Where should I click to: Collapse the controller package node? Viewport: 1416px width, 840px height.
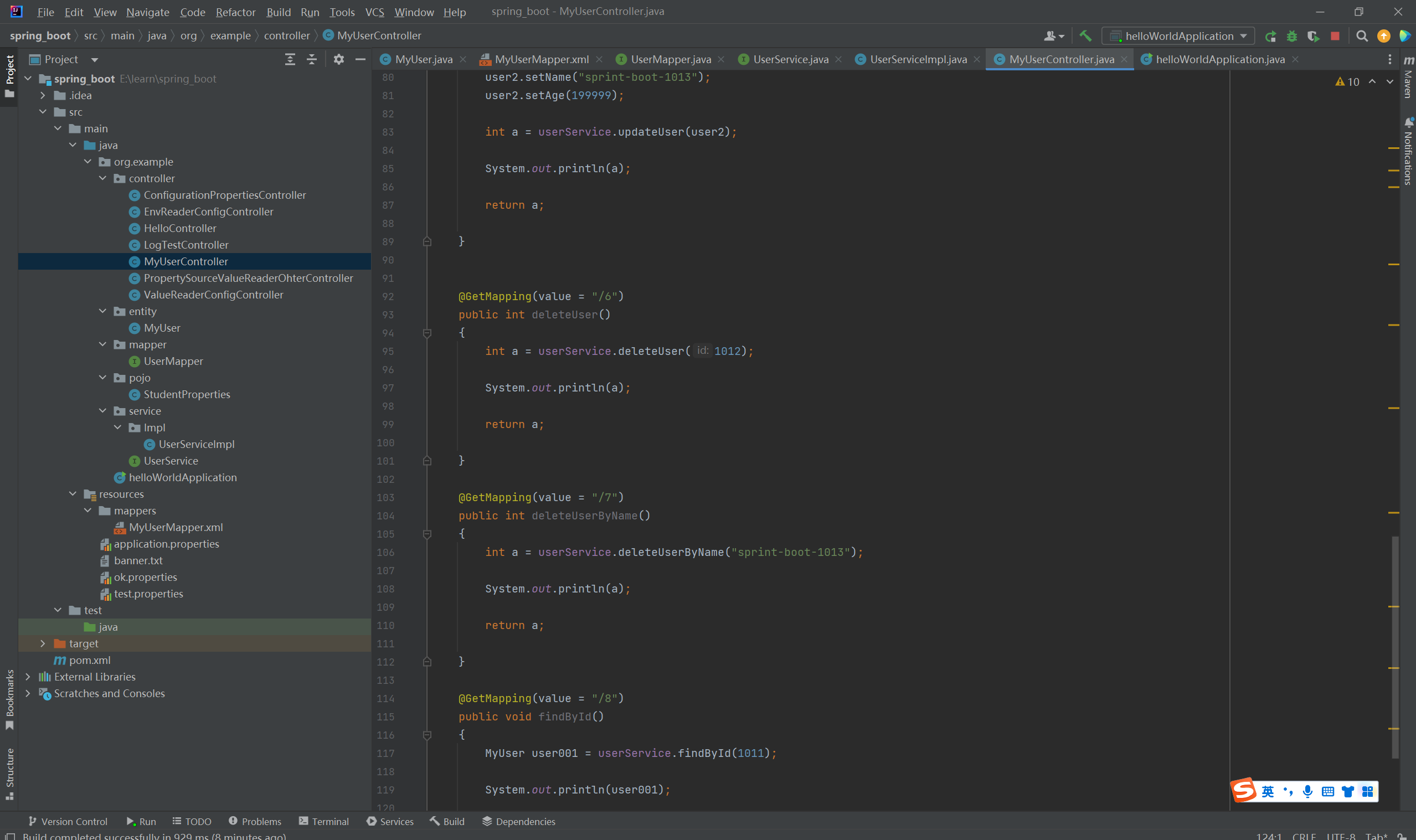pyautogui.click(x=103, y=178)
